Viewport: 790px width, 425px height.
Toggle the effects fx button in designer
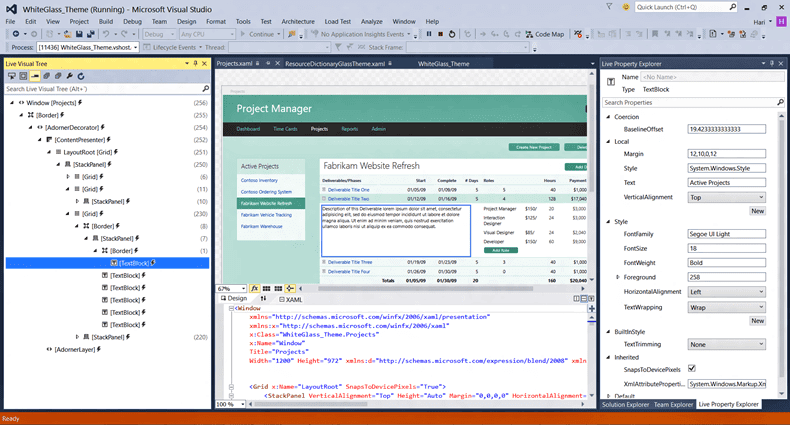254,289
